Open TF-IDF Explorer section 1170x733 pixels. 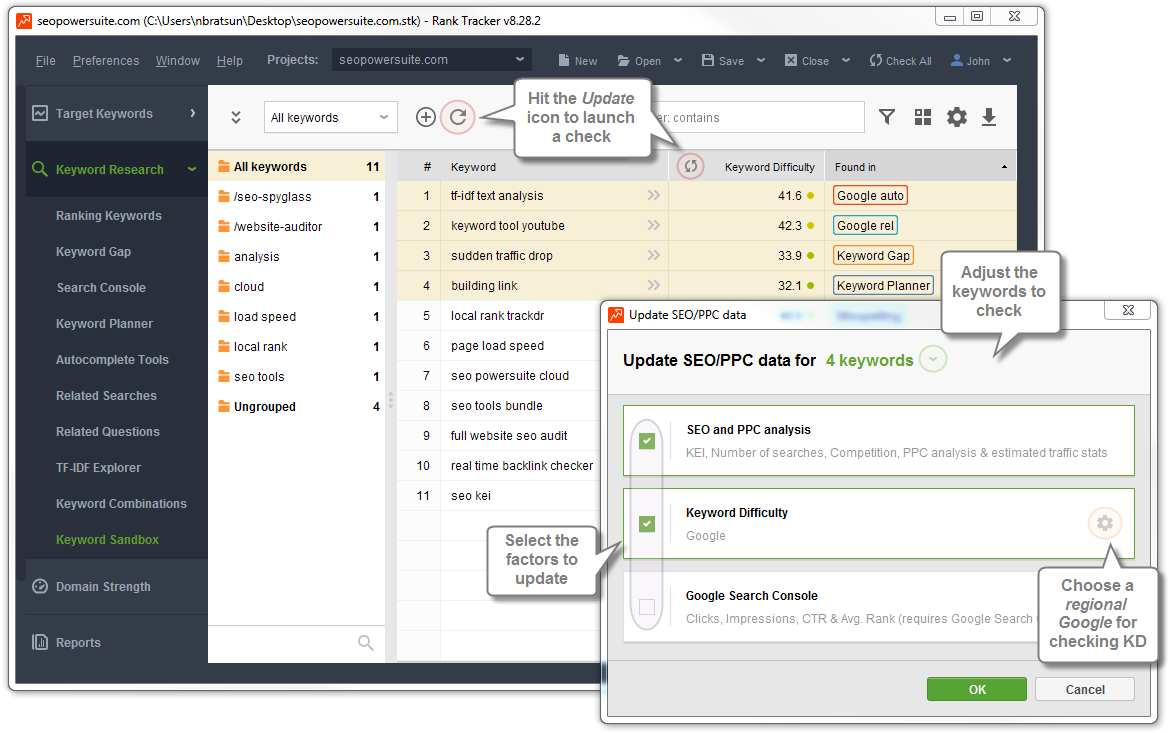pyautogui.click(x=98, y=467)
